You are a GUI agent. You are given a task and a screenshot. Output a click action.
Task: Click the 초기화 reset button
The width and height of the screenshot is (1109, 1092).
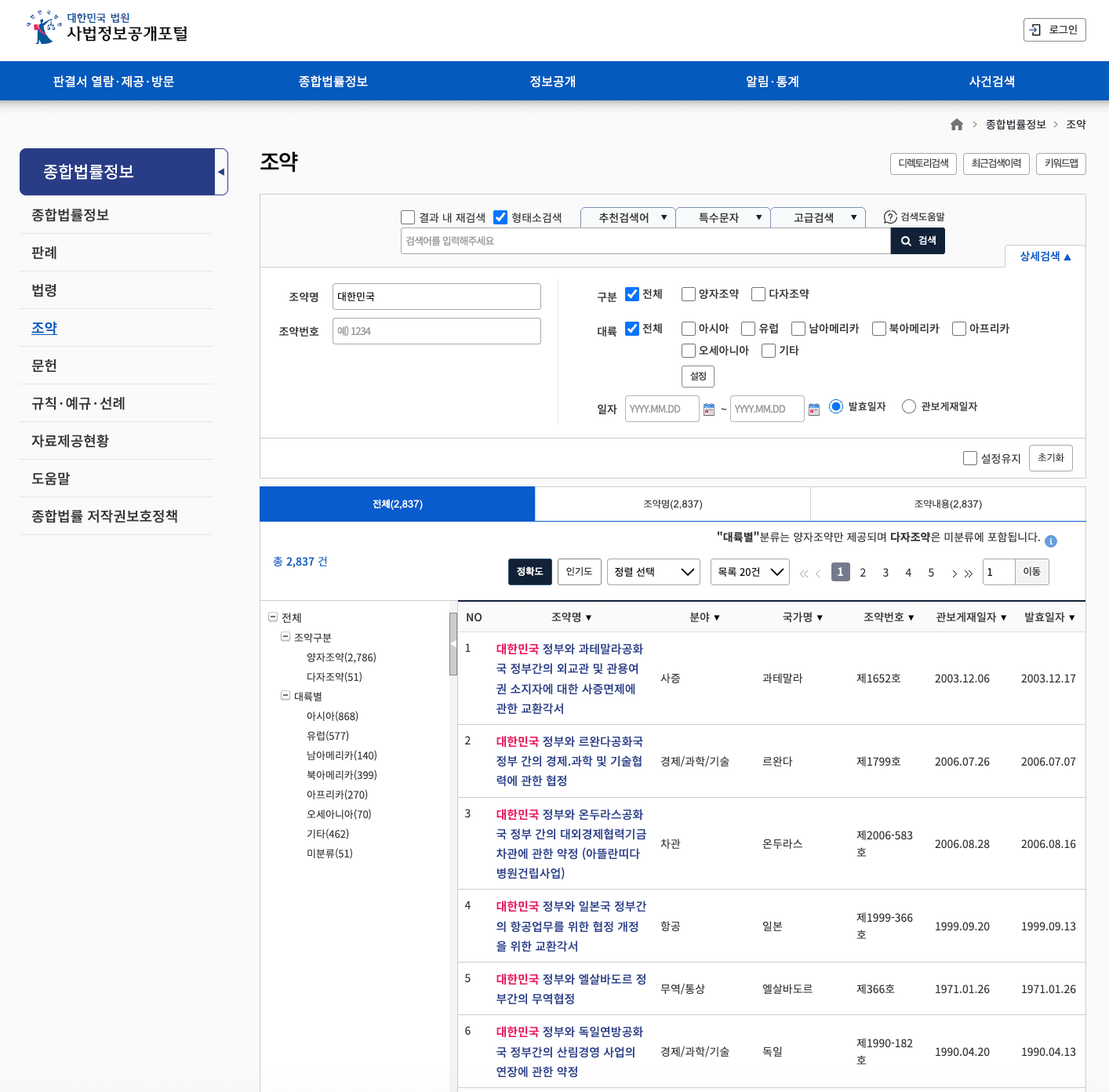pos(1050,458)
